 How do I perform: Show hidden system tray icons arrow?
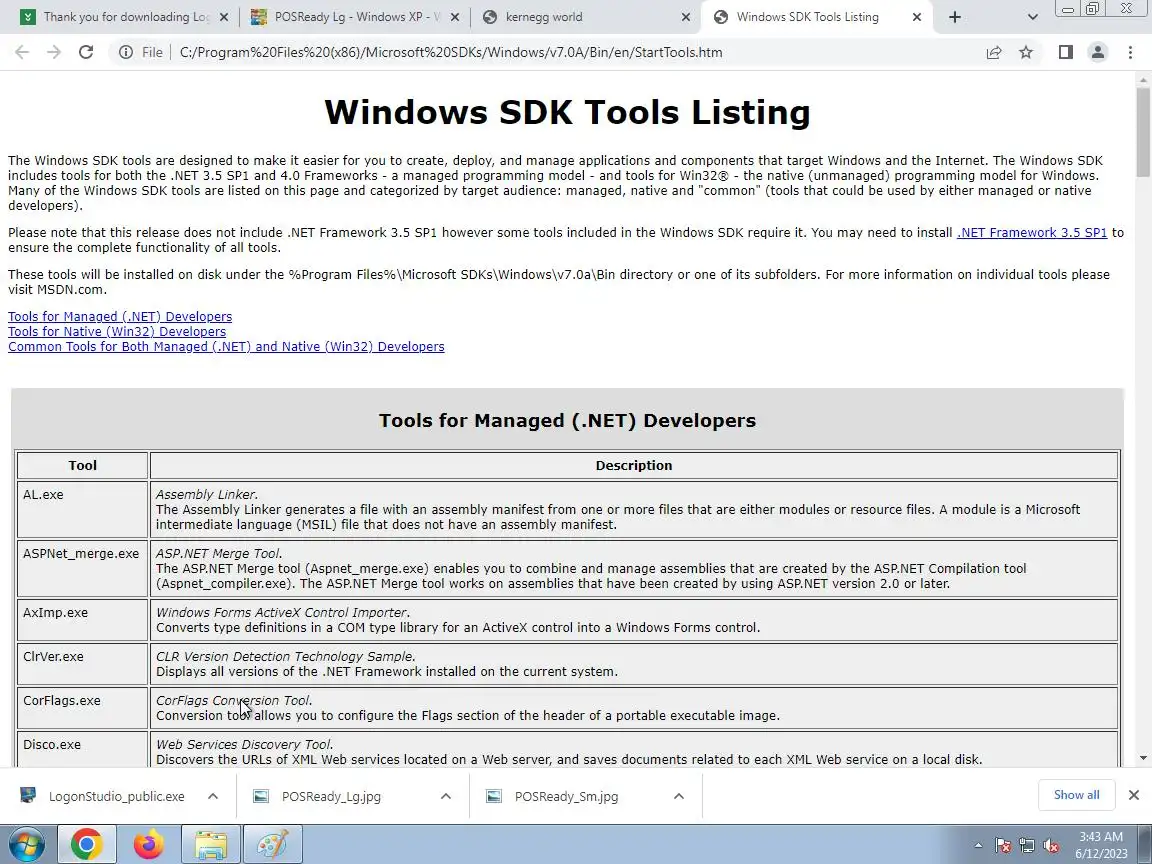[x=978, y=845]
